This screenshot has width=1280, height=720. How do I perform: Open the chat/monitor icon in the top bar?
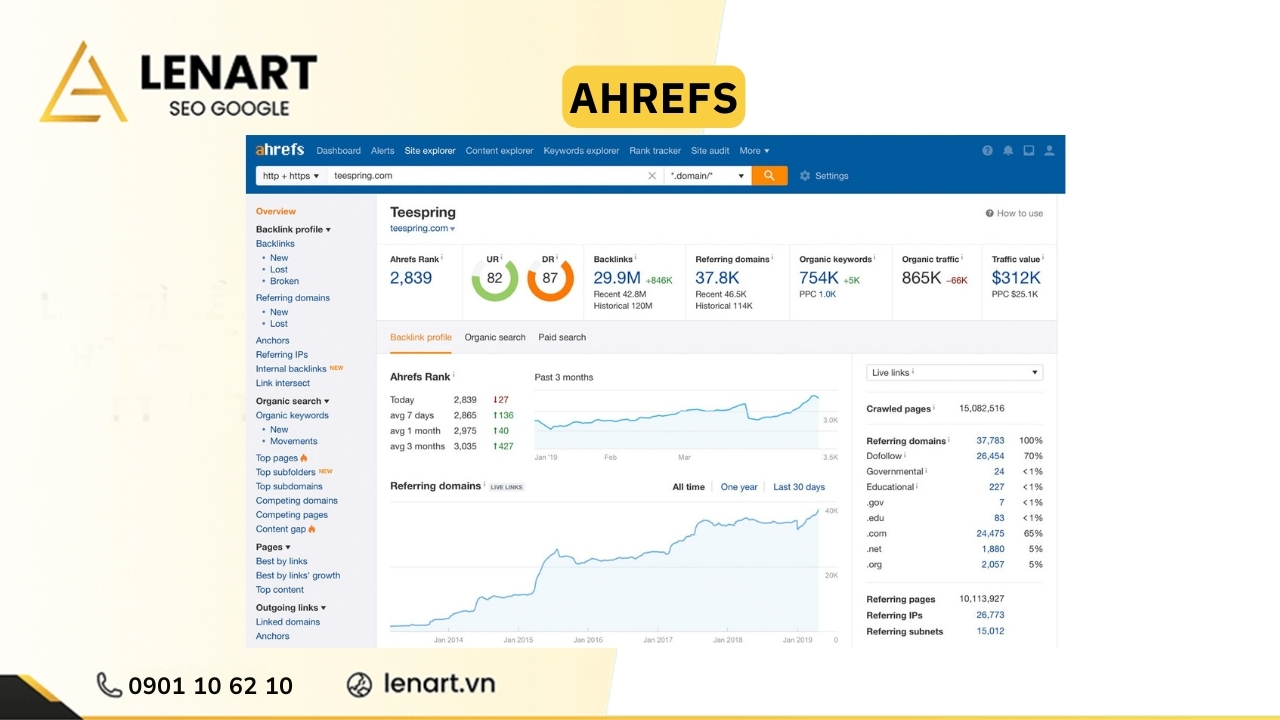click(1029, 150)
